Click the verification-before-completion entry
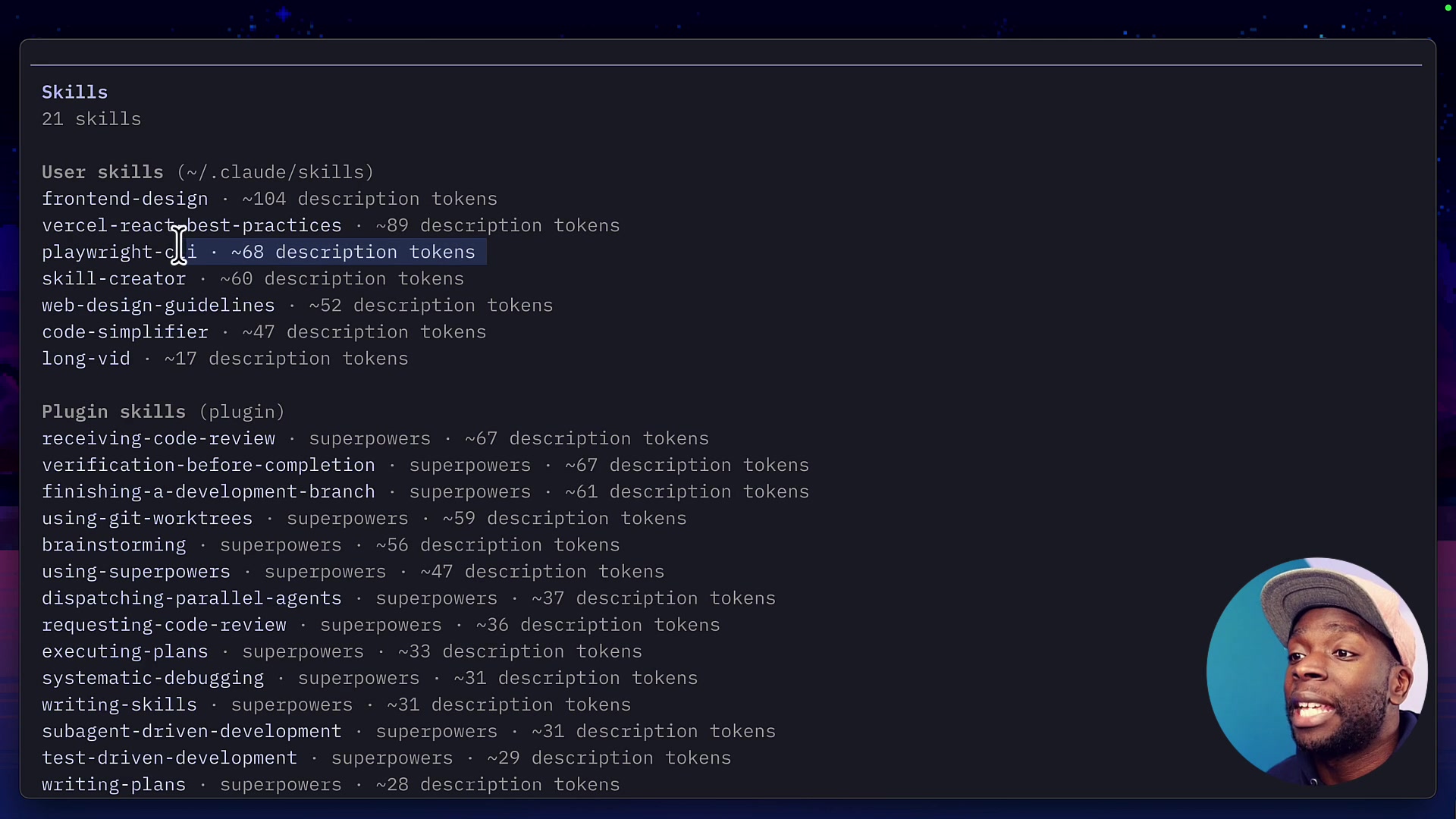This screenshot has width=1456, height=819. (209, 465)
